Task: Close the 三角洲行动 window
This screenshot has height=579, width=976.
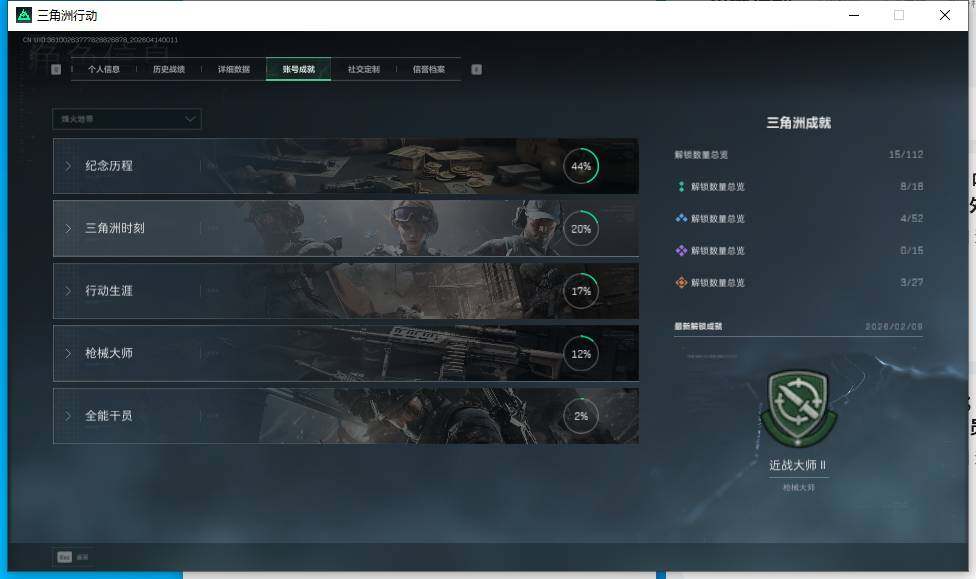Action: point(945,15)
